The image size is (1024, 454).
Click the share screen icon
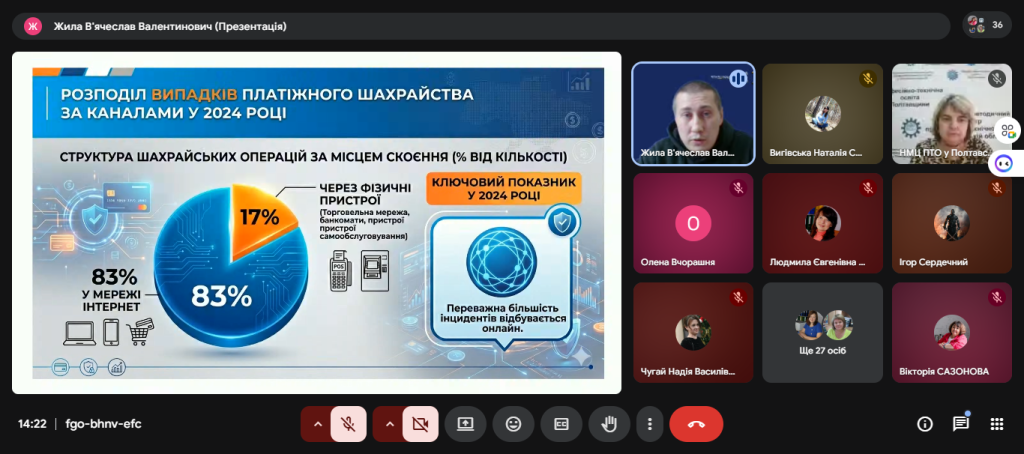pyautogui.click(x=465, y=424)
